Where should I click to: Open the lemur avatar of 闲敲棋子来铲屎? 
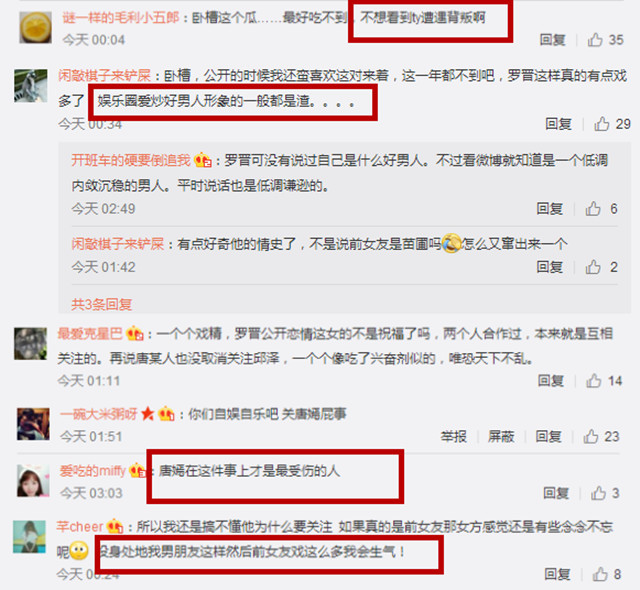click(31, 86)
